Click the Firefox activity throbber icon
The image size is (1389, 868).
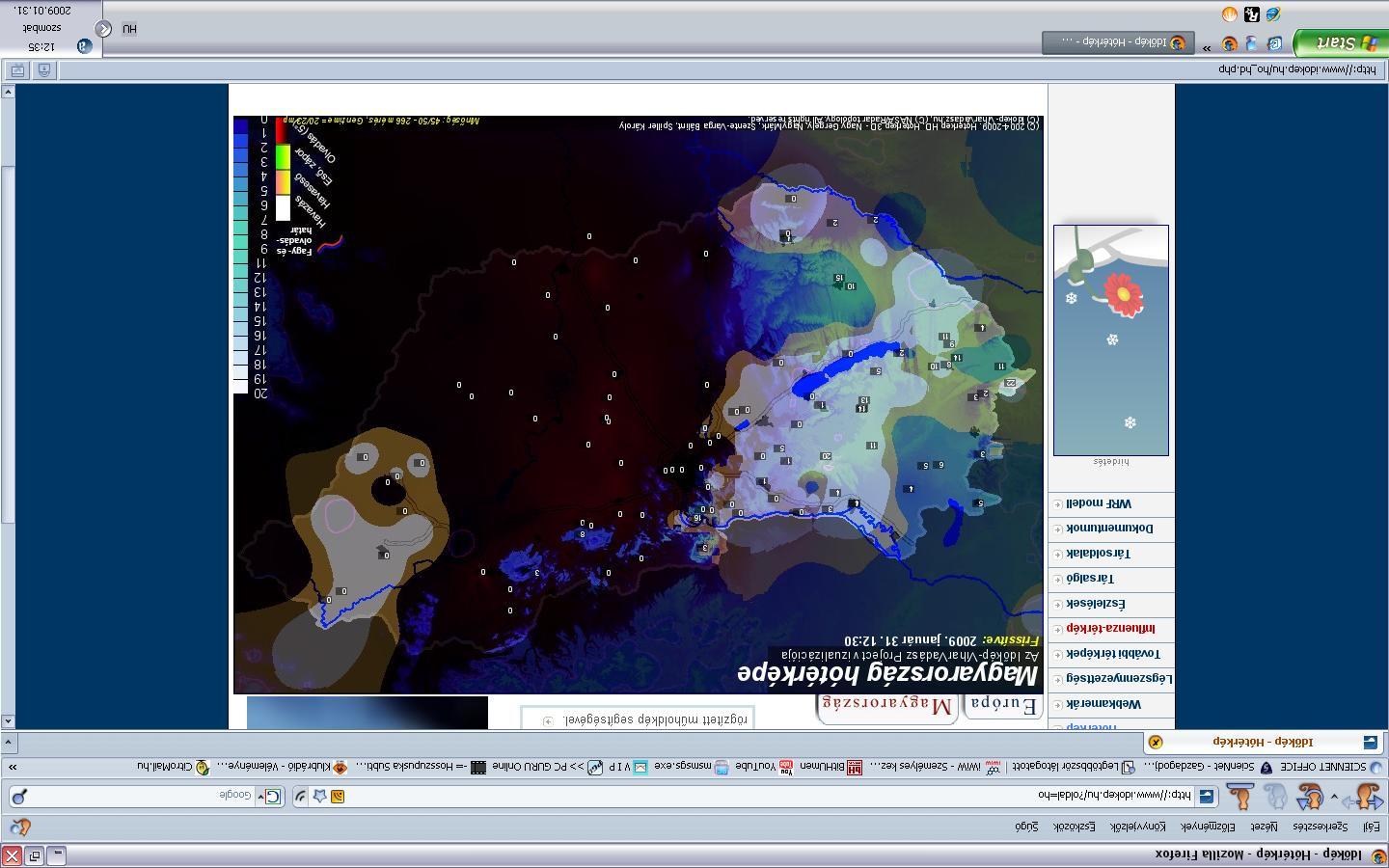(19, 827)
